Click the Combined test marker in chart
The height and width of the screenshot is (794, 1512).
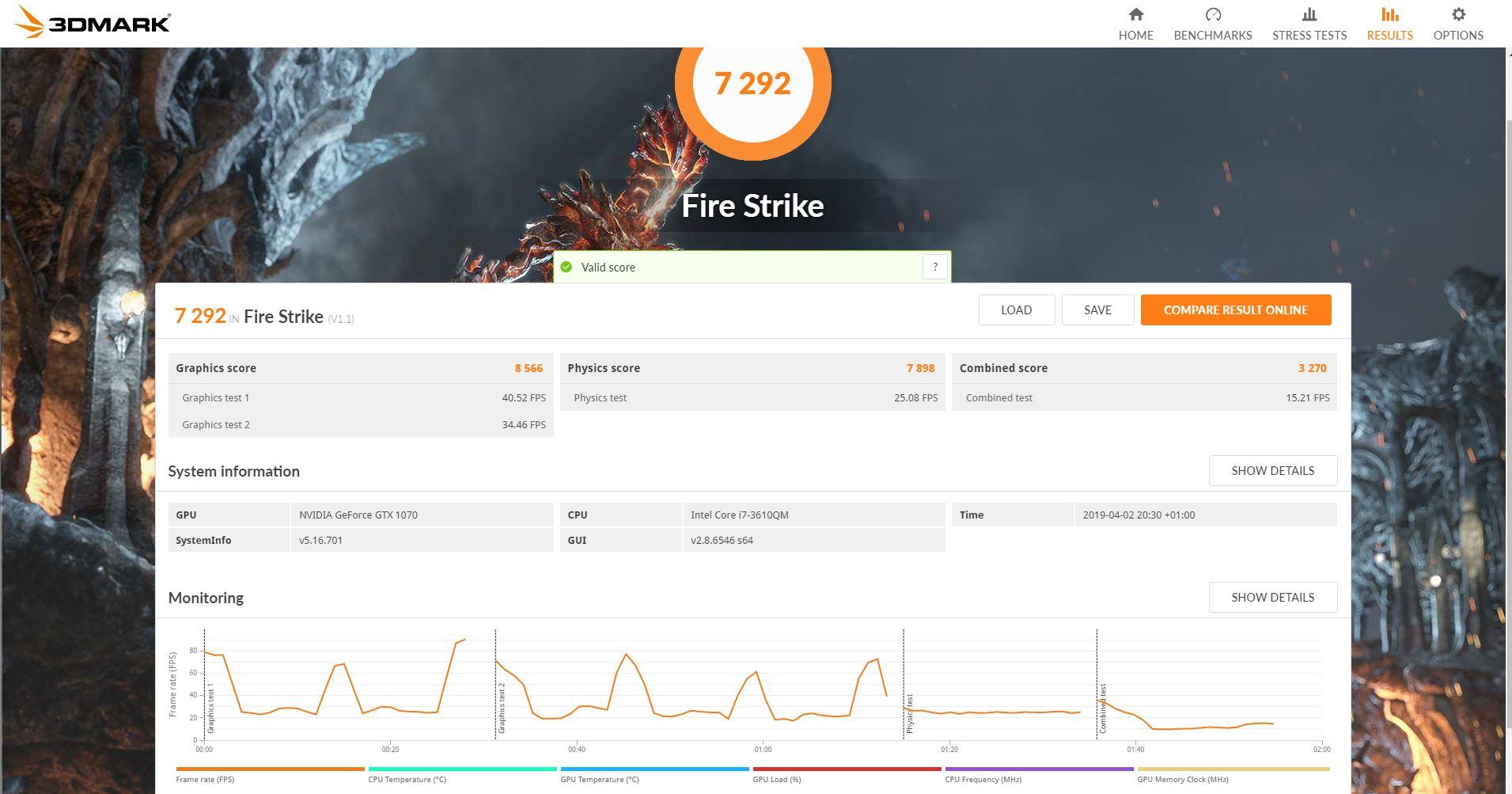[1103, 709]
